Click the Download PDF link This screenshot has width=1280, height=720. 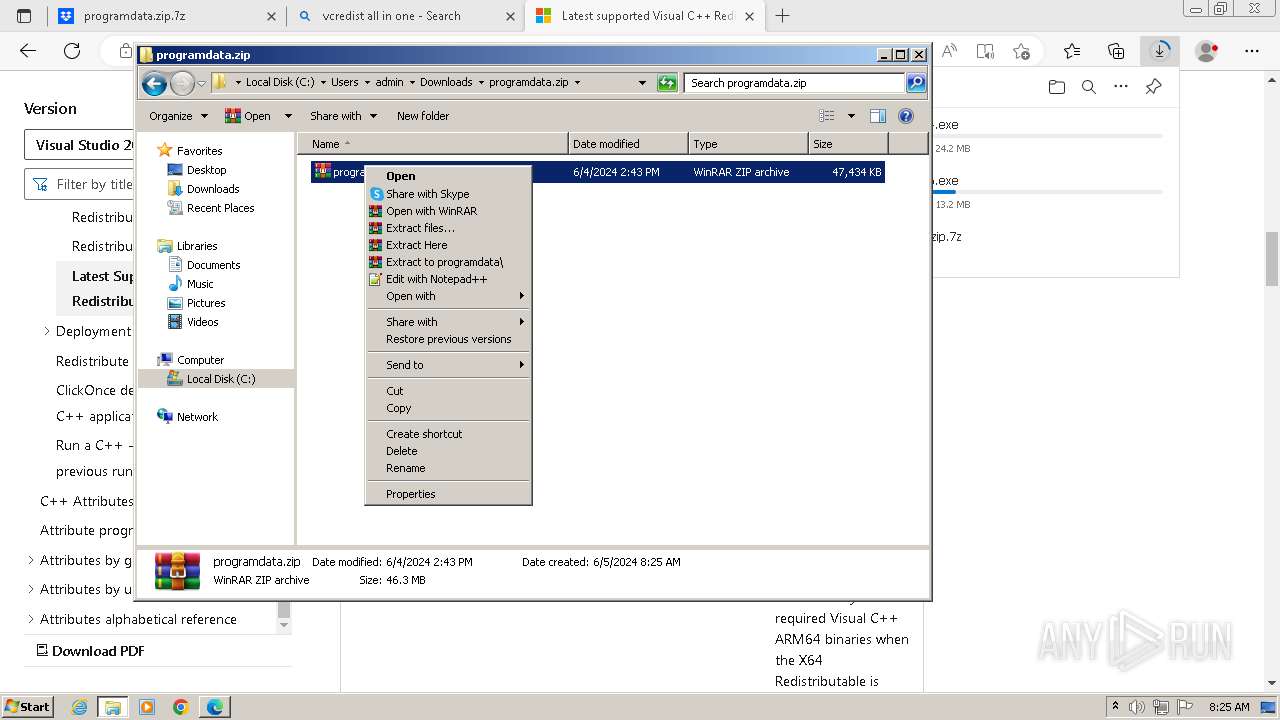(91, 651)
